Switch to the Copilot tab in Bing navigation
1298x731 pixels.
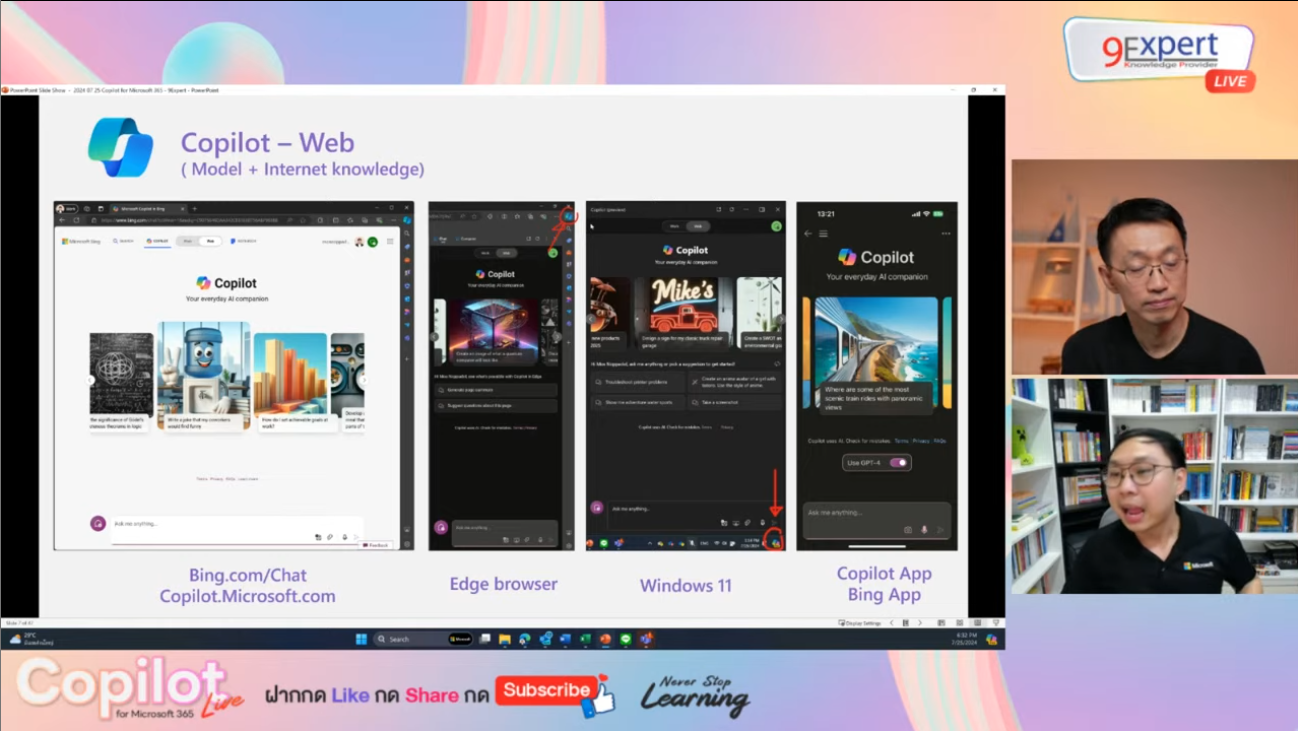157,241
